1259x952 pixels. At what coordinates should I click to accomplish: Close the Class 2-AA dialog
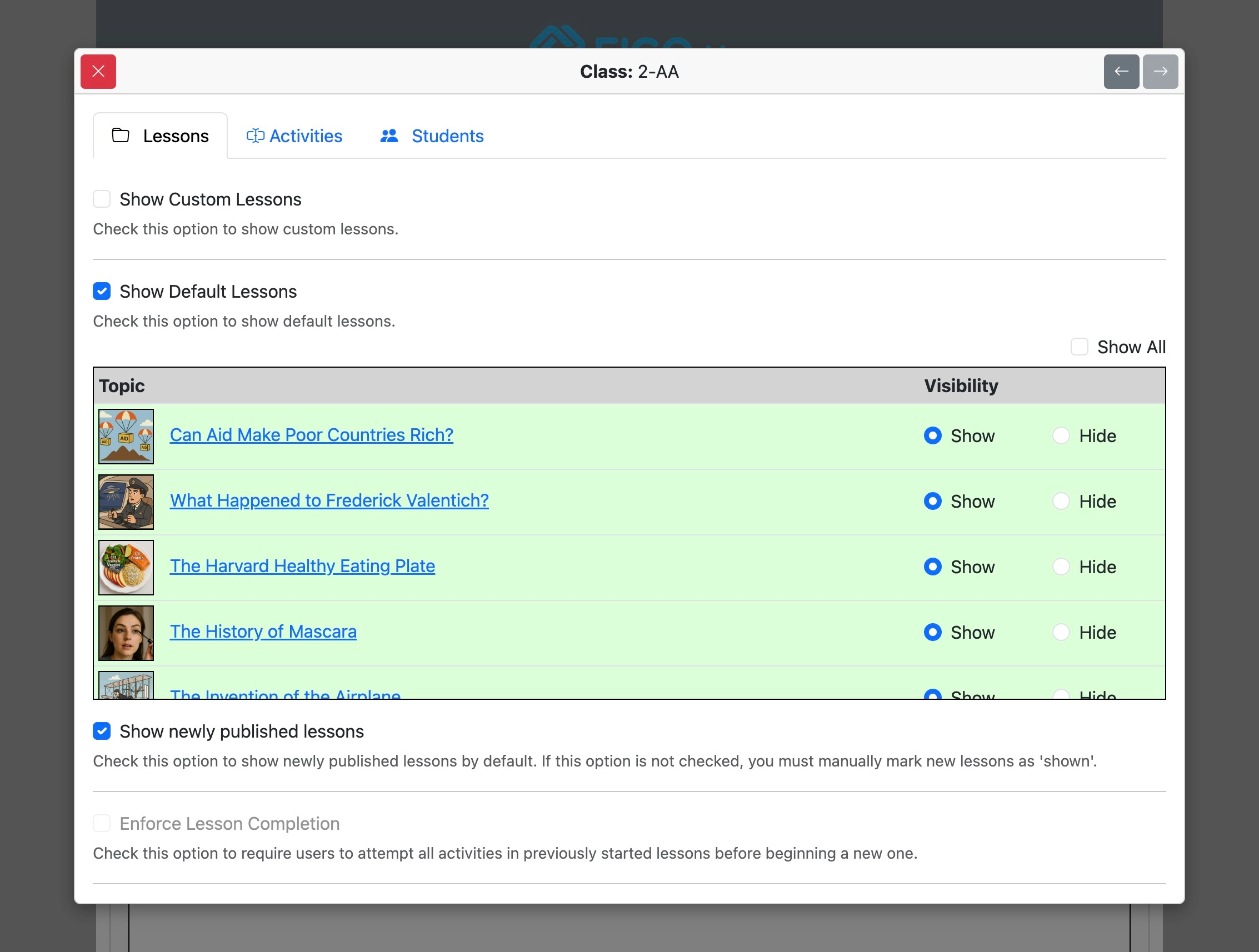[x=98, y=72]
